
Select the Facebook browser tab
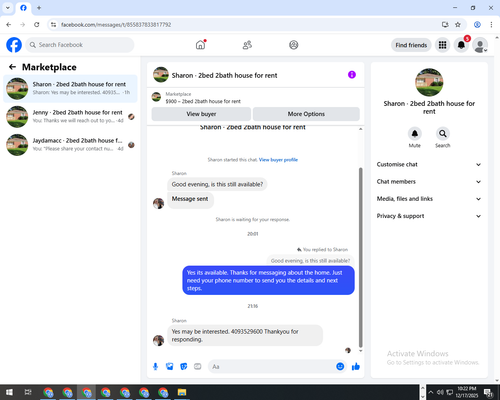pos(23,8)
